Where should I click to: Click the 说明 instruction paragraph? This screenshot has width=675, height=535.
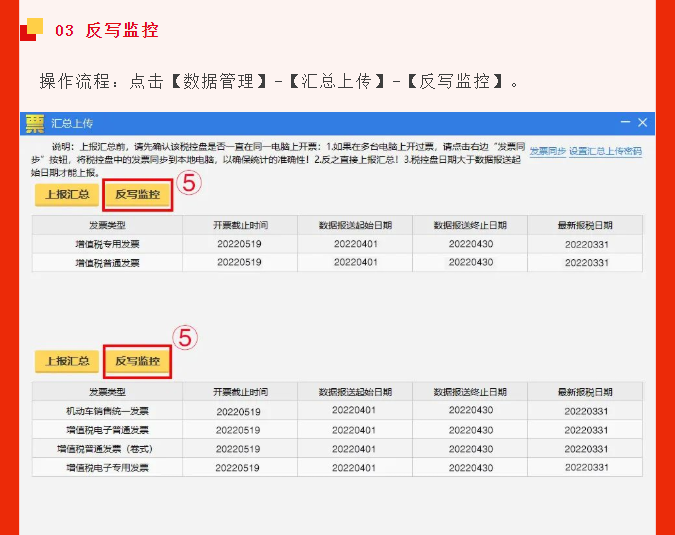[x=278, y=160]
